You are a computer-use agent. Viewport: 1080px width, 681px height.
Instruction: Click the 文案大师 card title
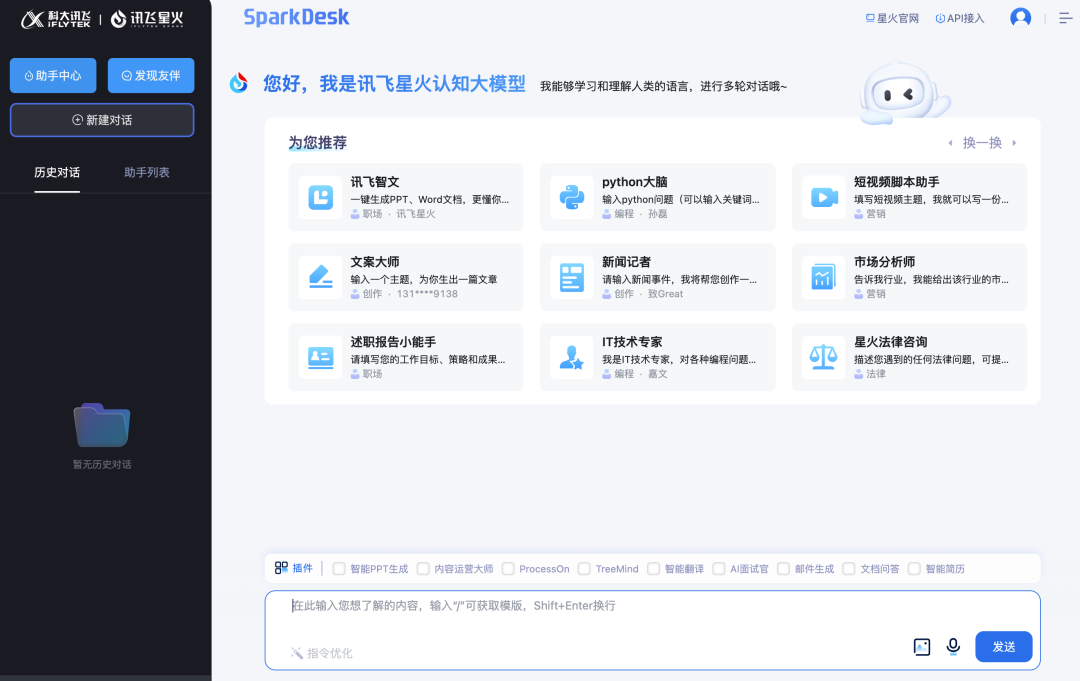click(375, 262)
